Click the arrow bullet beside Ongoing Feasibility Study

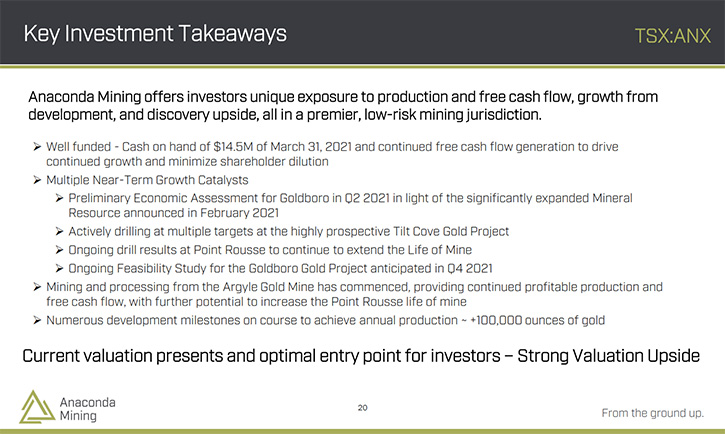(59, 268)
